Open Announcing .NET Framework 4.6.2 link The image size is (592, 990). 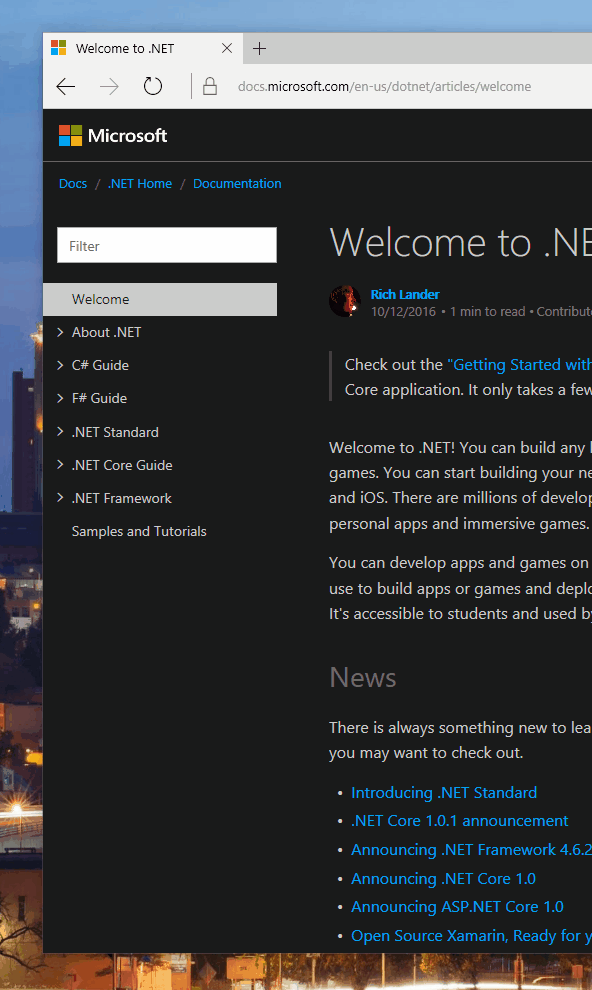471,850
